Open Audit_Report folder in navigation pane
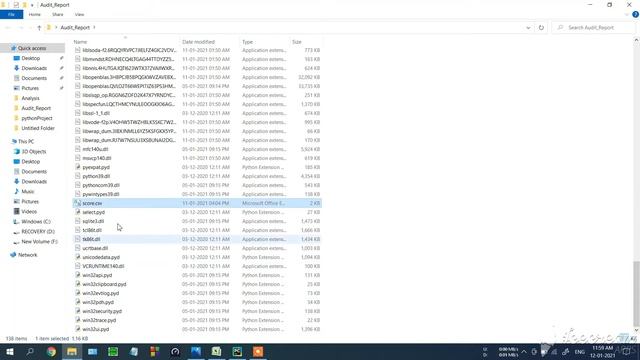 pyautogui.click(x=36, y=108)
